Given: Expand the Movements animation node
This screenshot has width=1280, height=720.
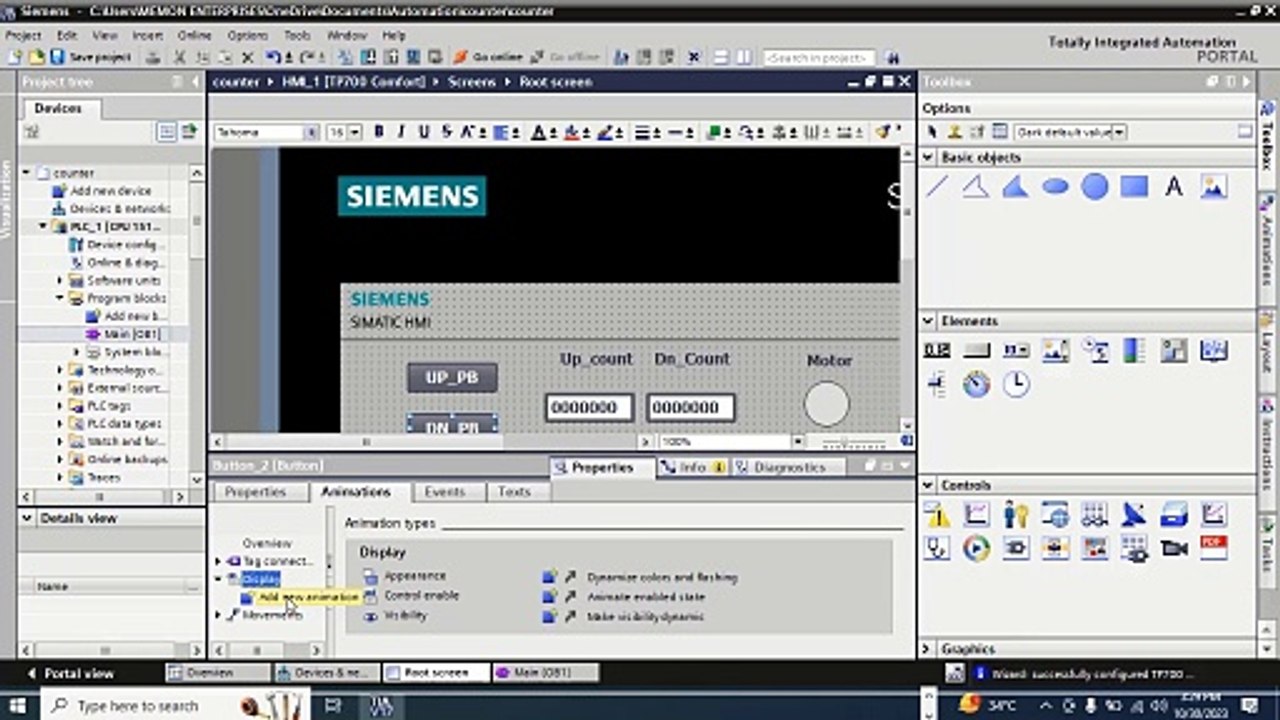Looking at the screenshot, I should point(219,615).
